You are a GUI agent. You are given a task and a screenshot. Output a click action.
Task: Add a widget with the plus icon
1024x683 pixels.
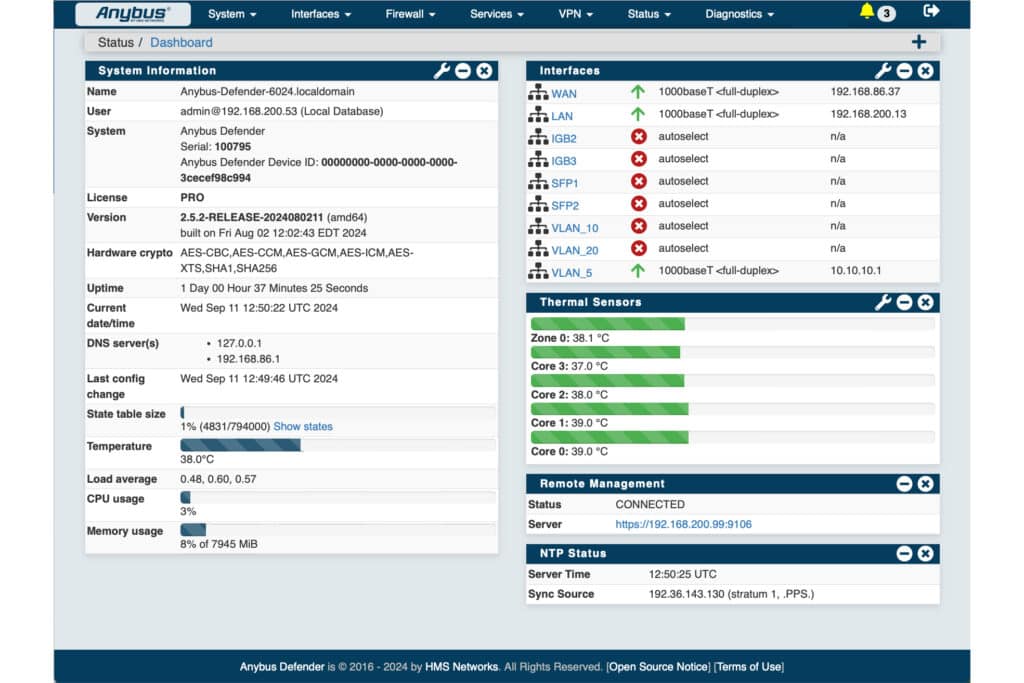pyautogui.click(x=919, y=42)
